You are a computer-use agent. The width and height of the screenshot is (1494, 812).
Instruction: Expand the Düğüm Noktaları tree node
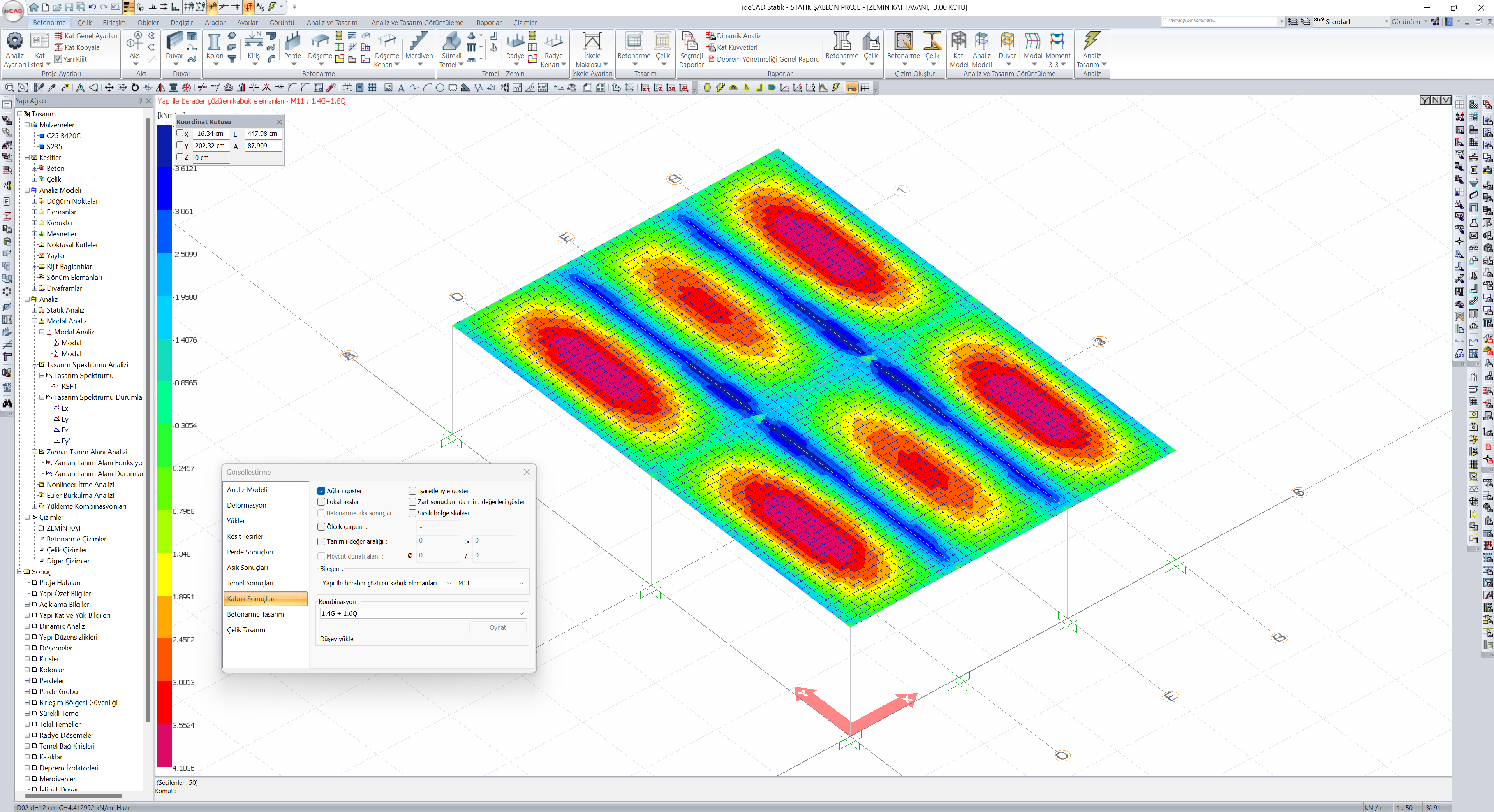(34, 201)
